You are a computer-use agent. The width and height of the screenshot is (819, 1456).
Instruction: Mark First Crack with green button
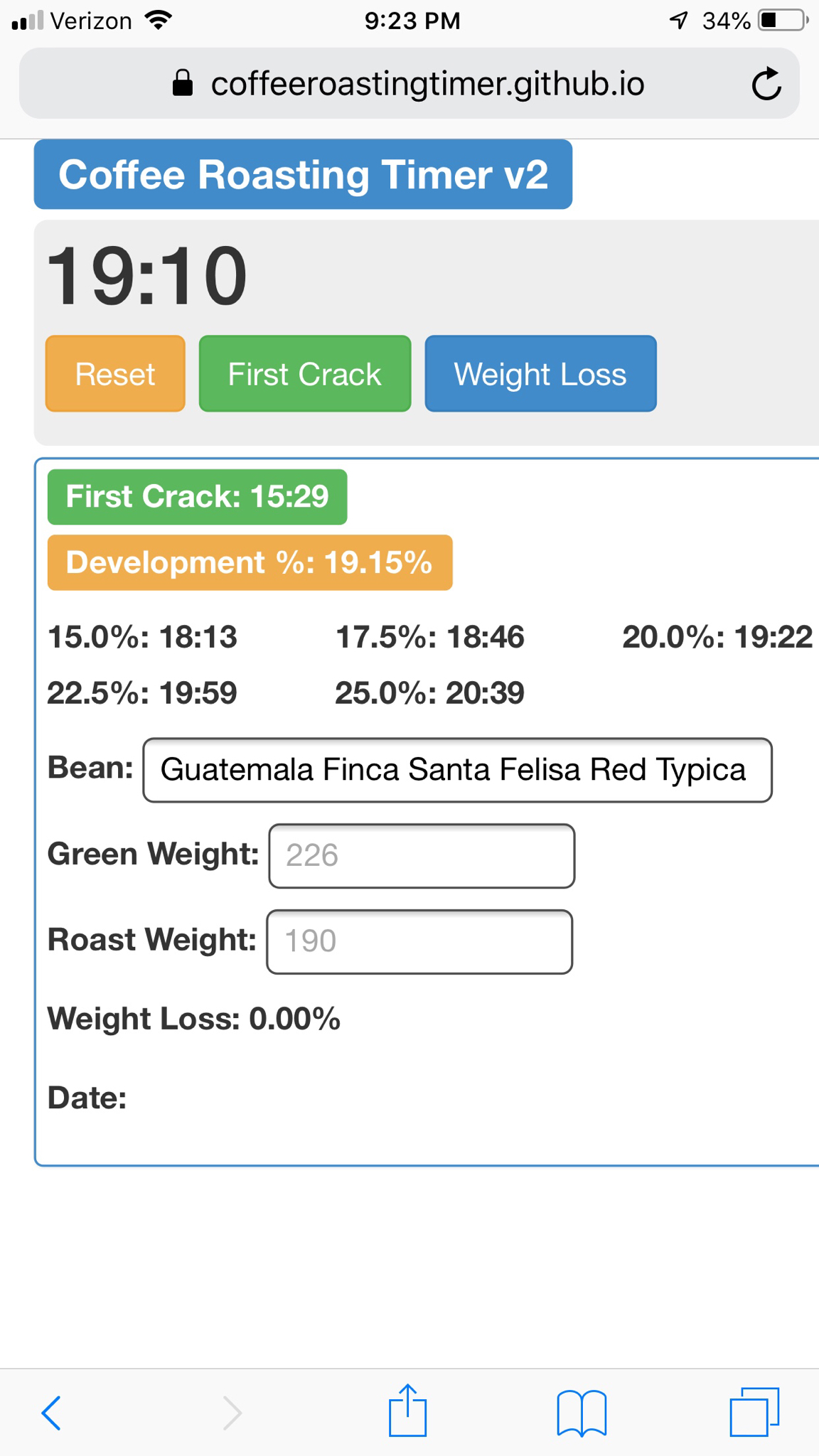(x=305, y=373)
